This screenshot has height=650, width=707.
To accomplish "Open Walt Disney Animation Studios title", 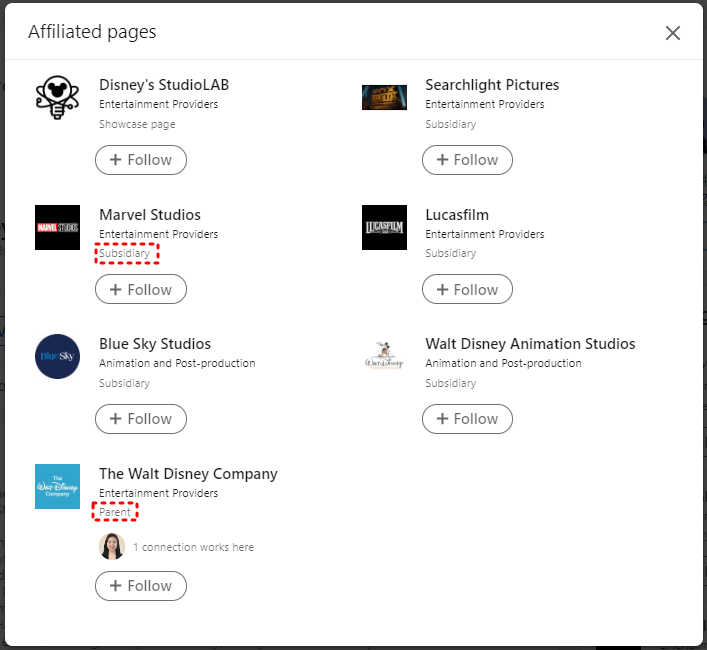I will [x=530, y=344].
